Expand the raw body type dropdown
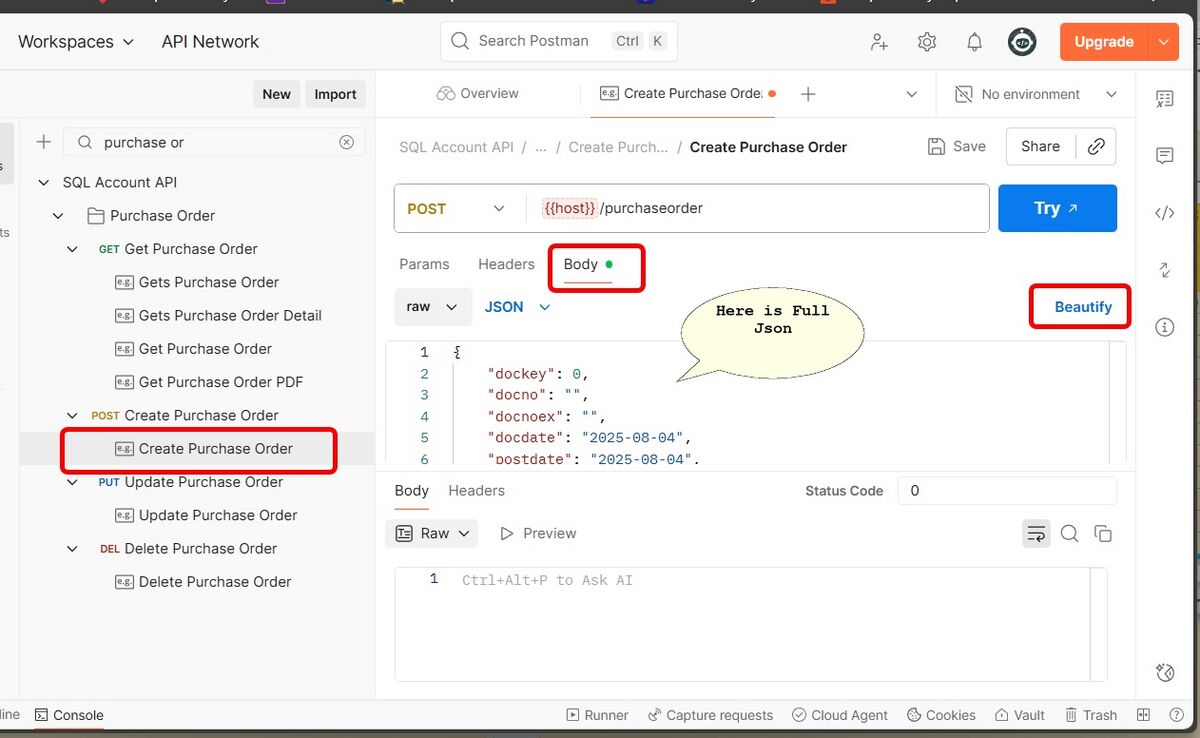 pyautogui.click(x=432, y=307)
